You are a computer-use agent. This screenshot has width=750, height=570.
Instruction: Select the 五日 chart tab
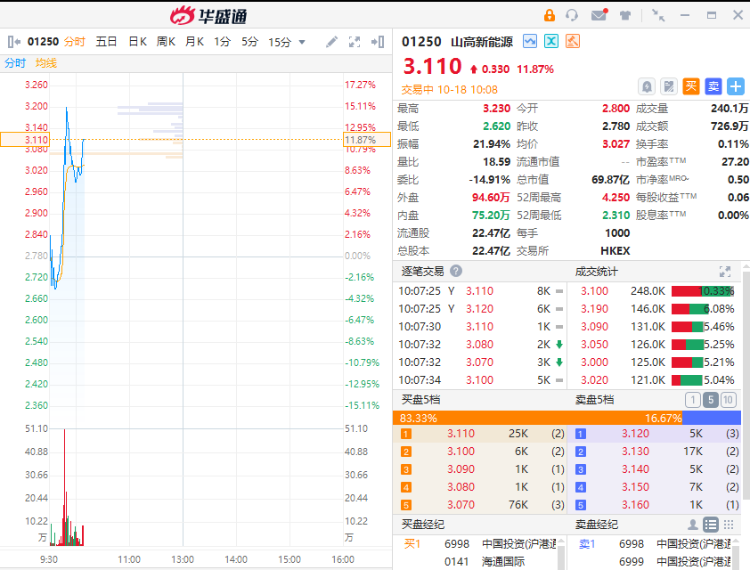(x=106, y=42)
